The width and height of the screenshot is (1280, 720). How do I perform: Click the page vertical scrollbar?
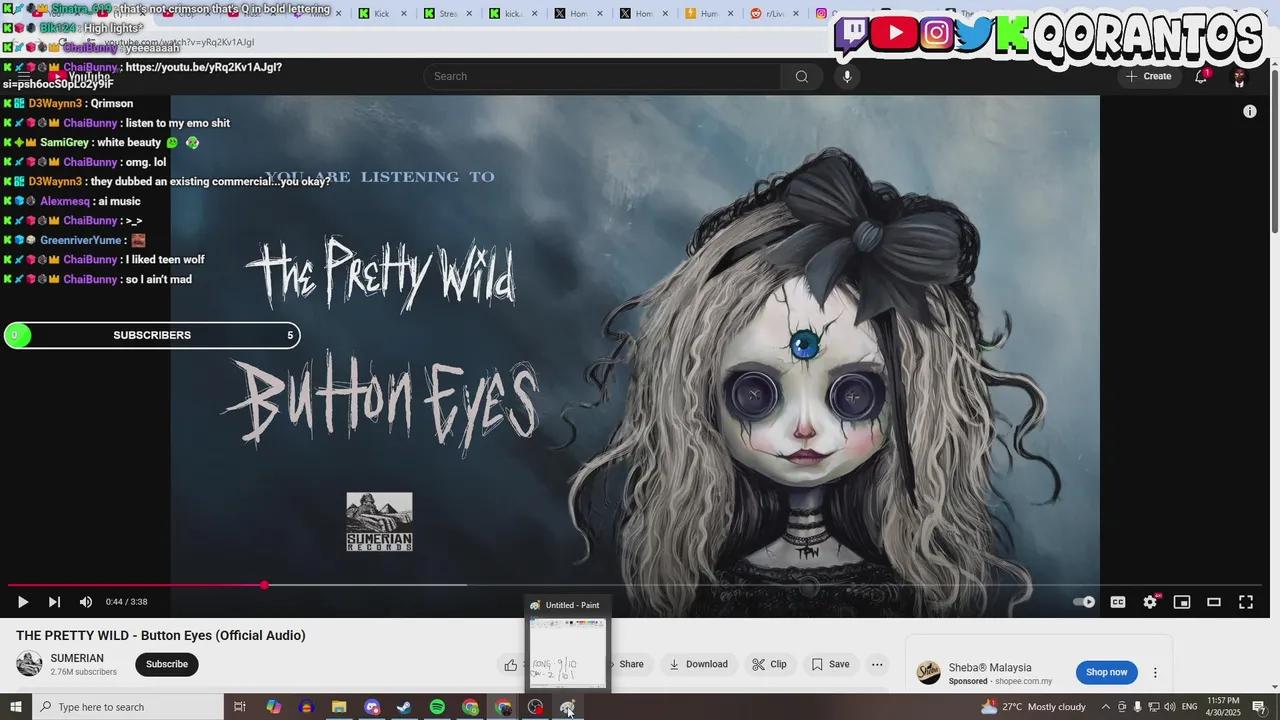coord(1274,150)
